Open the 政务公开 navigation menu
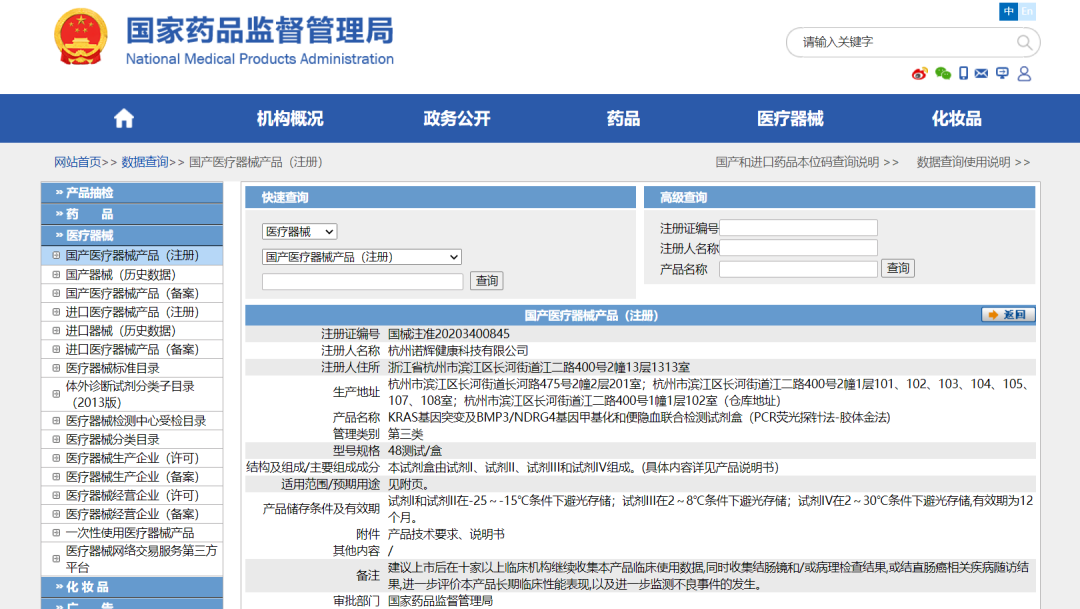Image resolution: width=1080 pixels, height=609 pixels. 457,119
